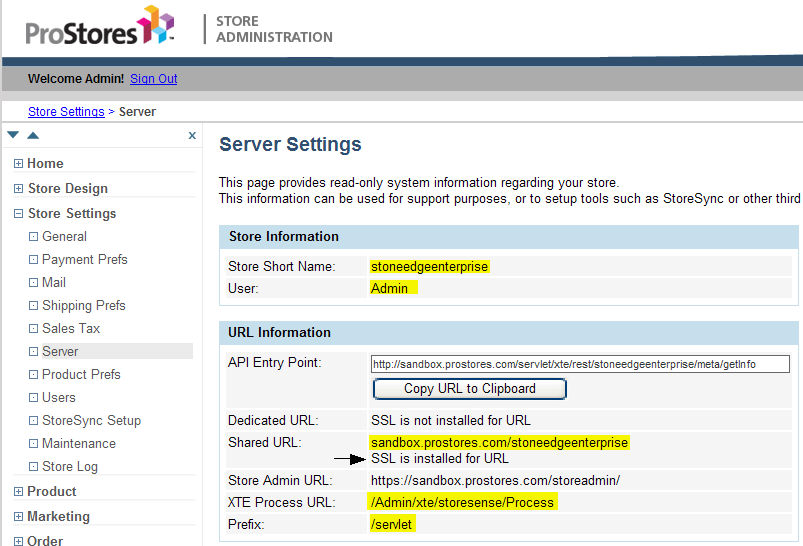Click the Home menu label

click(x=45, y=163)
